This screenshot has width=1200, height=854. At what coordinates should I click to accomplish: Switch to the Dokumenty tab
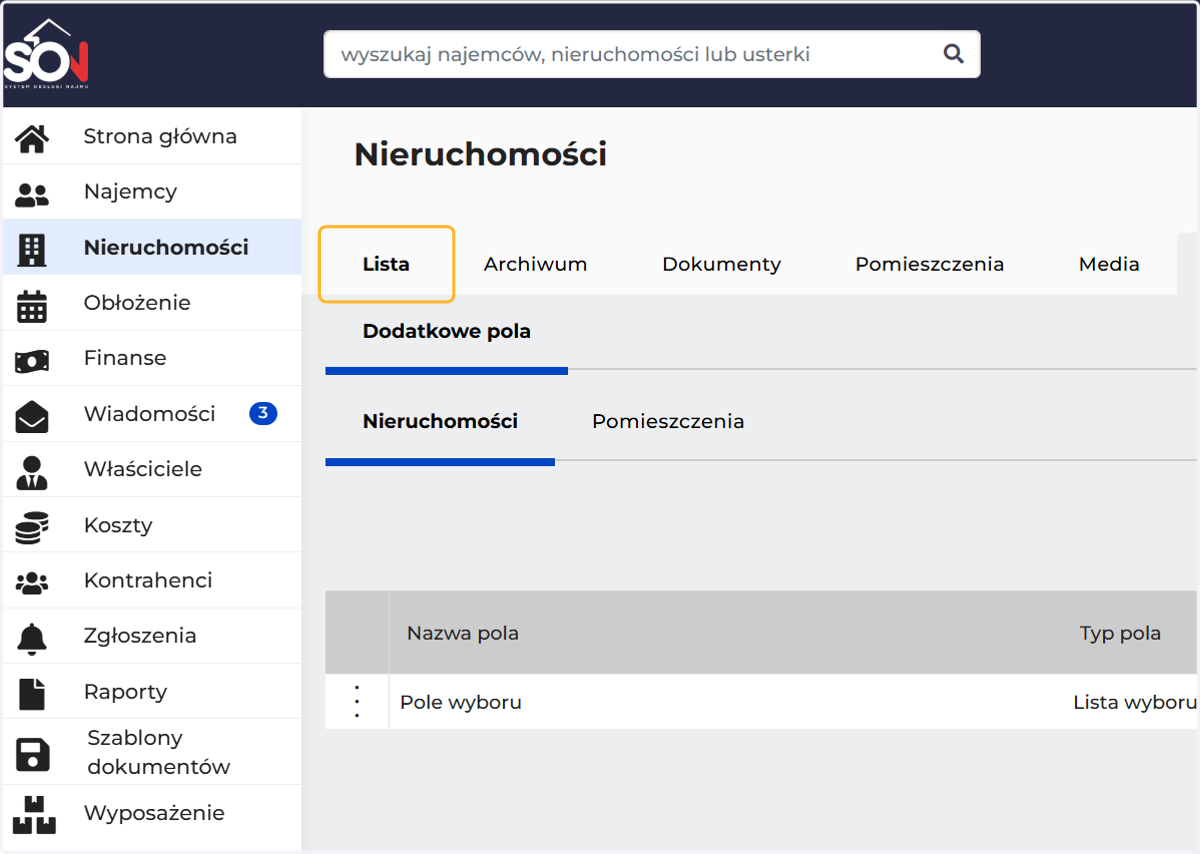(721, 264)
